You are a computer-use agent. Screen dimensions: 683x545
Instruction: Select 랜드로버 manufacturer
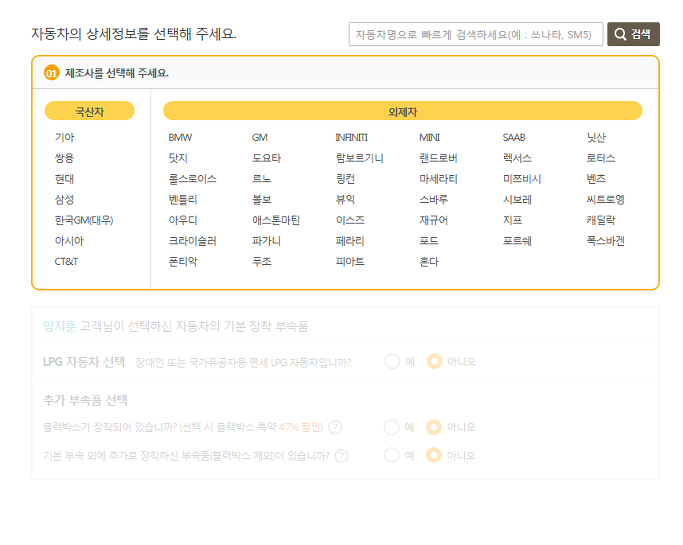439,158
